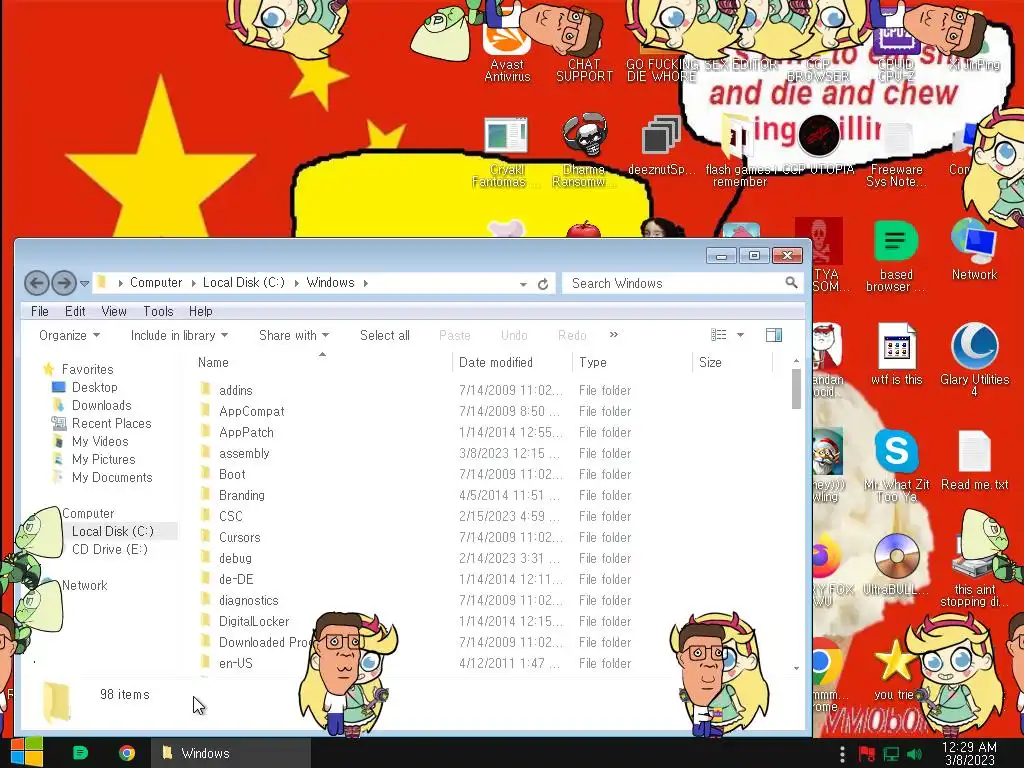Screen dimensions: 1024x768
Task: Sort by the Name column header
Action: coord(323,362)
